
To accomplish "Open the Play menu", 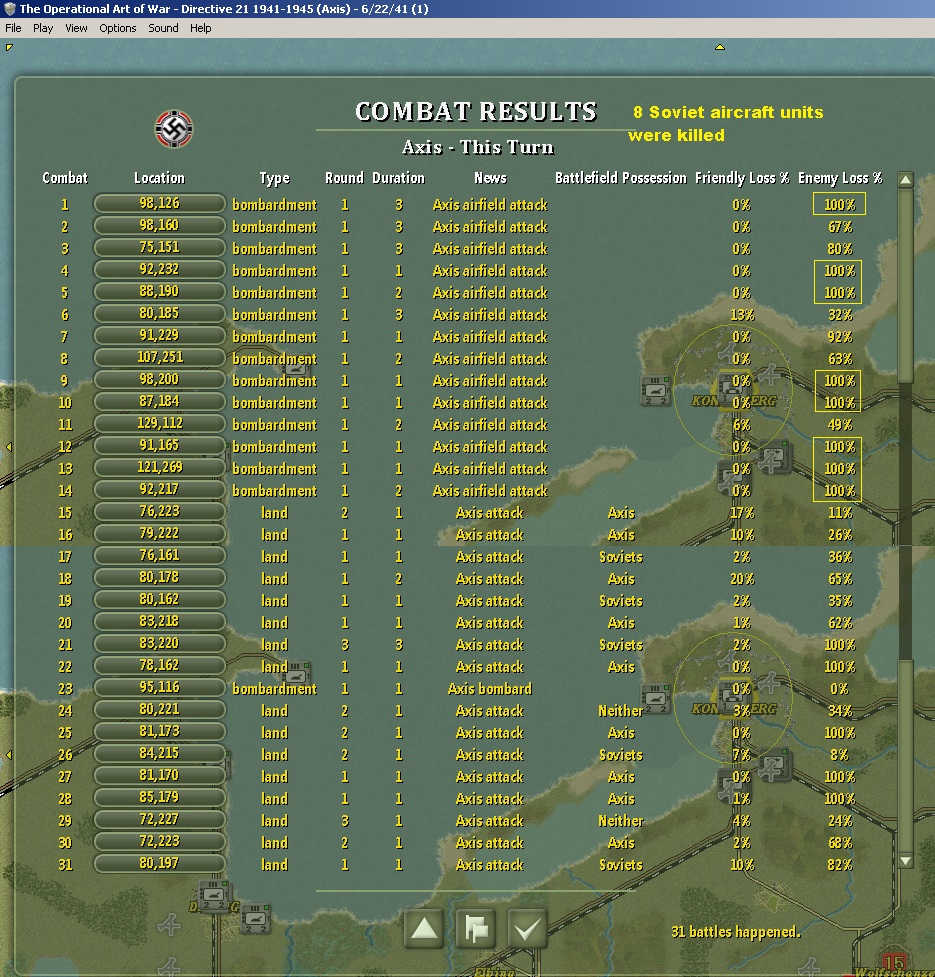I will point(43,28).
